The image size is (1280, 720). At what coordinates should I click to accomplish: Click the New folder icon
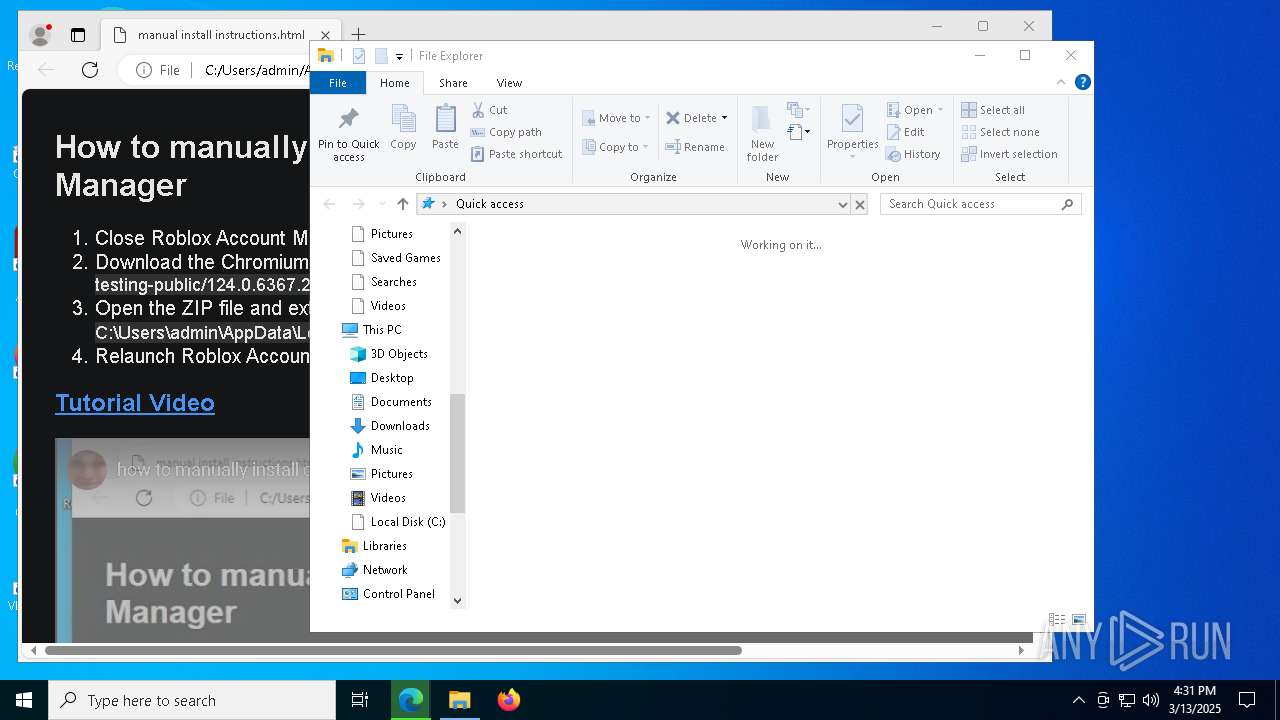762,121
